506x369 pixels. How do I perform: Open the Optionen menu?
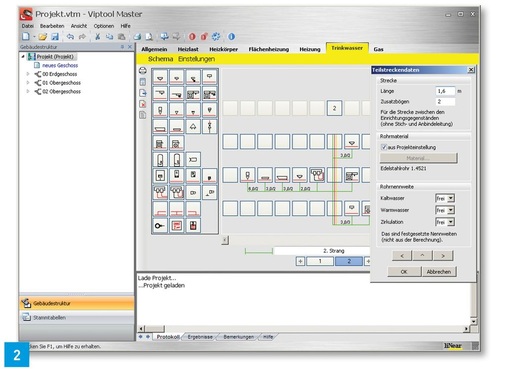tap(104, 26)
